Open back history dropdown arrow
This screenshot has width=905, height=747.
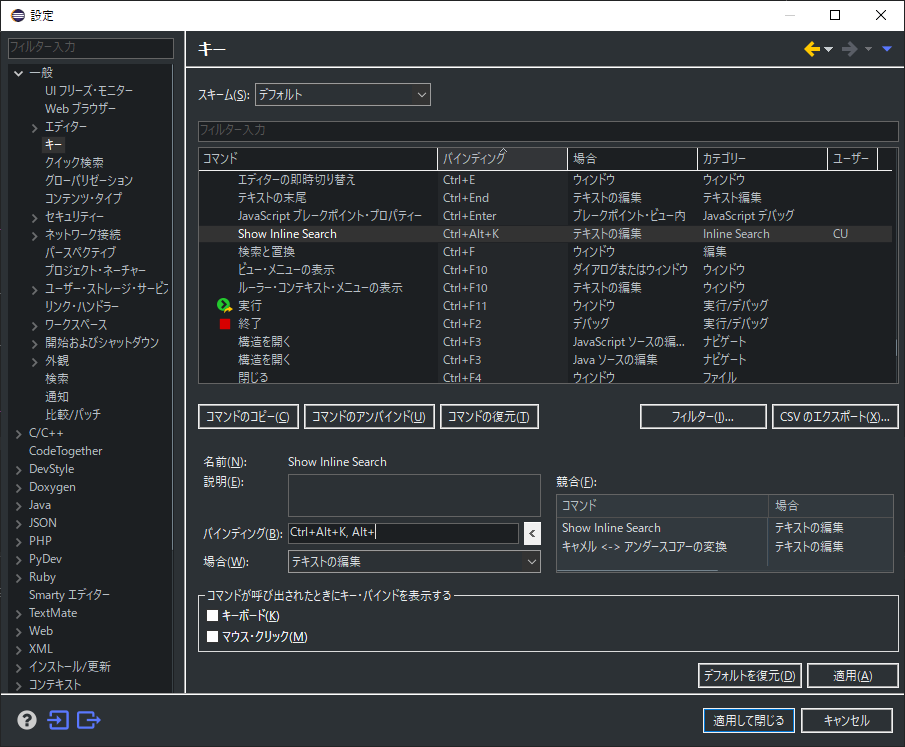828,50
